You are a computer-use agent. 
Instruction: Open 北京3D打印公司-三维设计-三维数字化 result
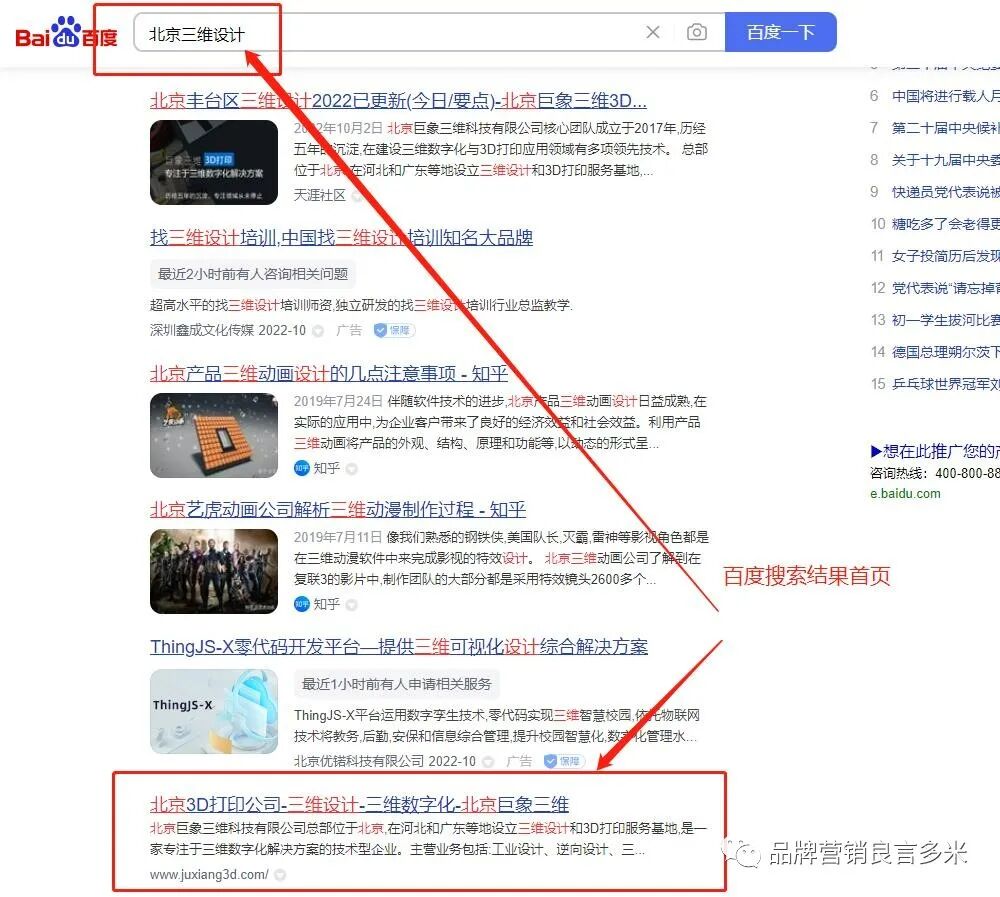(x=360, y=804)
